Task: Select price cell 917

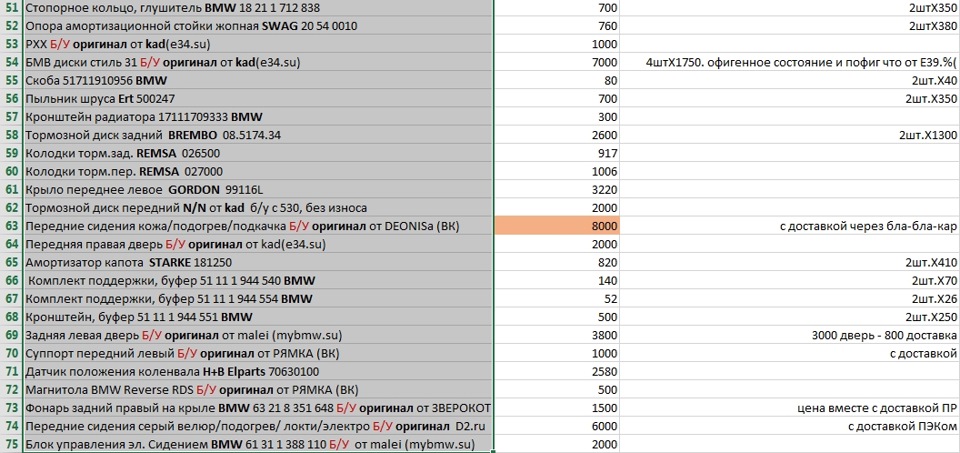Action: click(x=557, y=154)
